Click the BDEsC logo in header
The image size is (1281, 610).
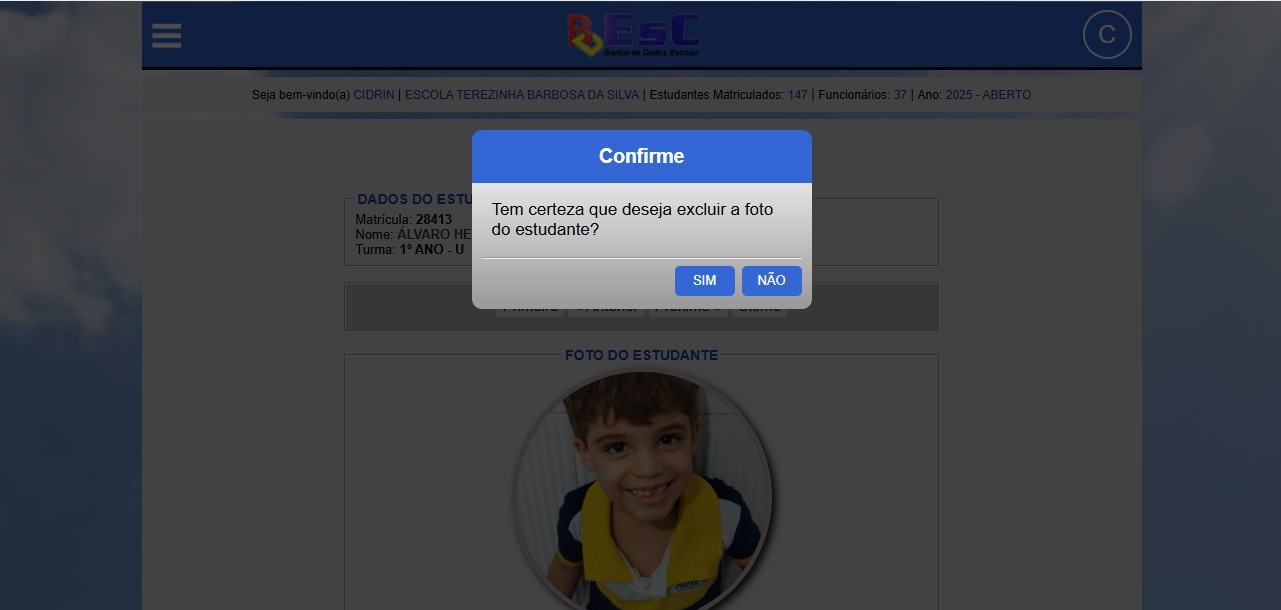tap(633, 35)
